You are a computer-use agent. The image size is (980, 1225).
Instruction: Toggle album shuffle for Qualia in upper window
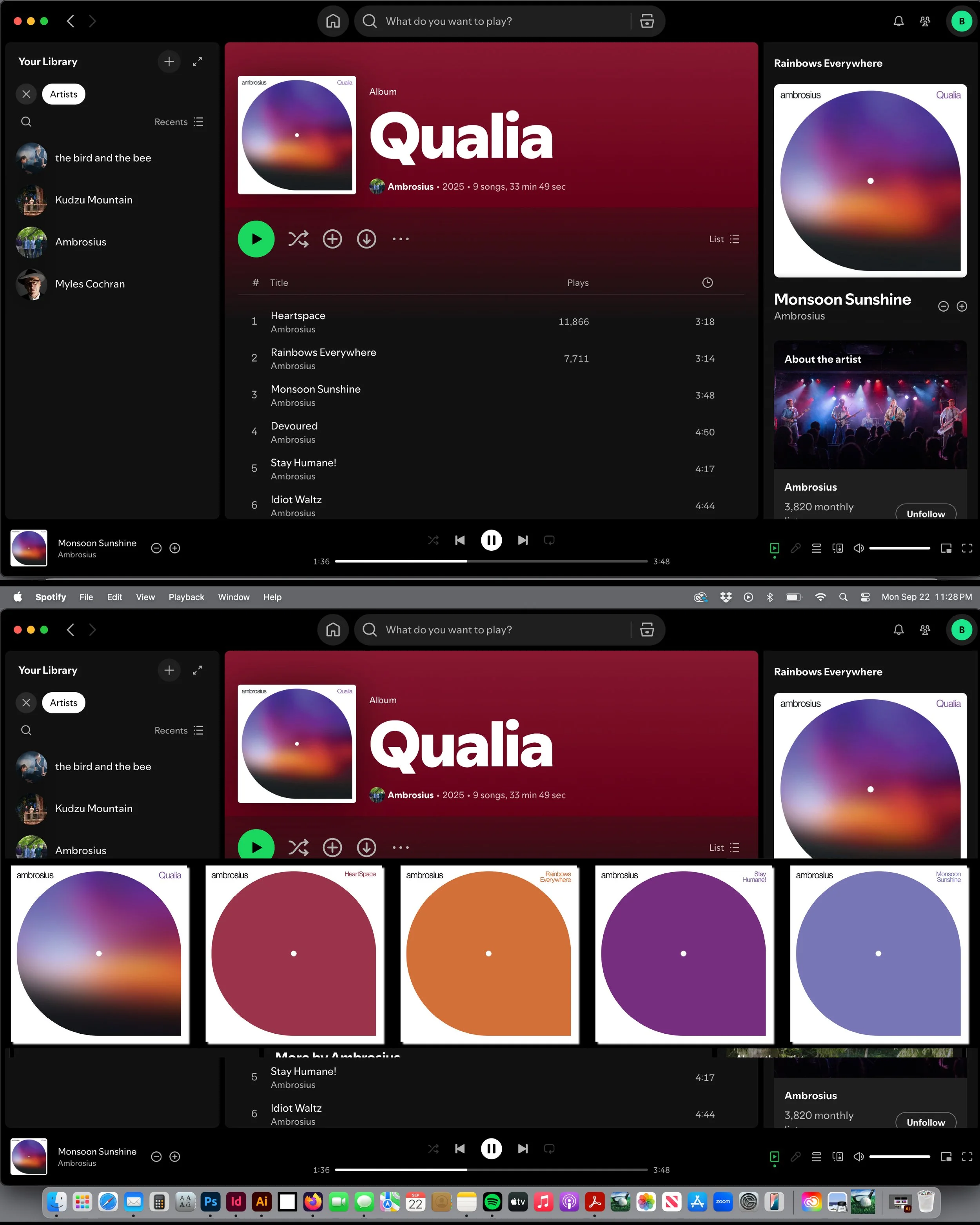298,239
